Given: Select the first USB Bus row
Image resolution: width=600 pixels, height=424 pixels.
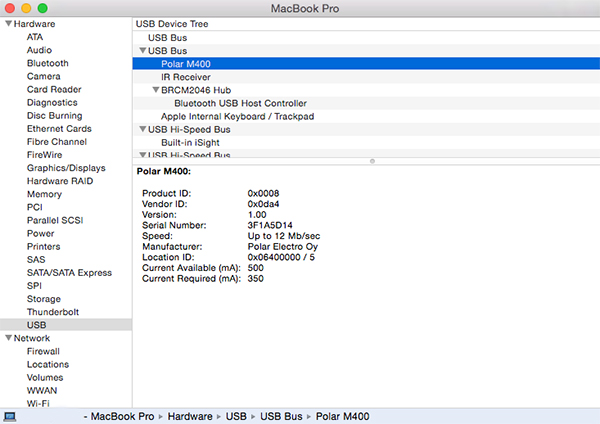Looking at the screenshot, I should 366,38.
